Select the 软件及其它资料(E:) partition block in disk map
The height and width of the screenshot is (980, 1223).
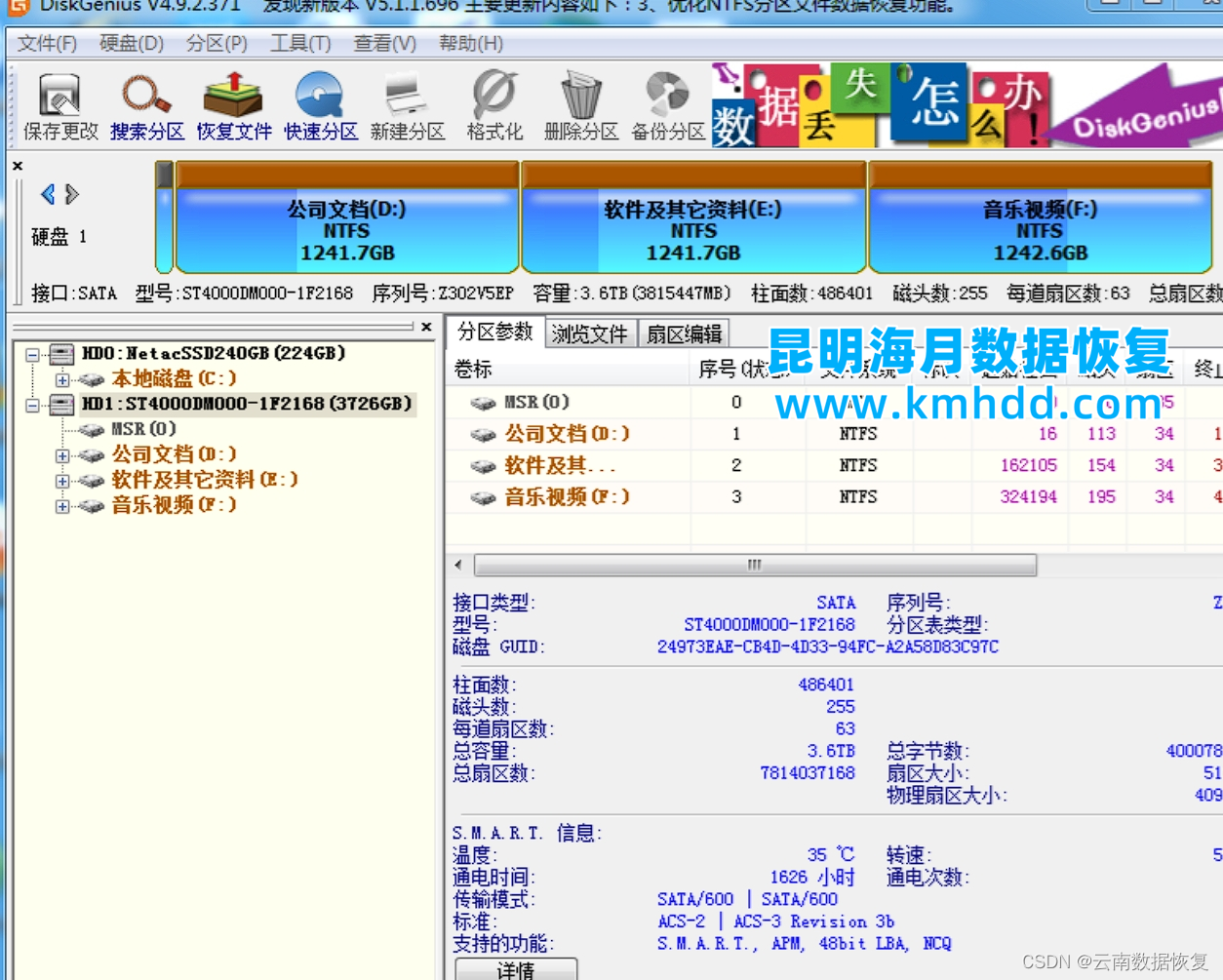693,218
